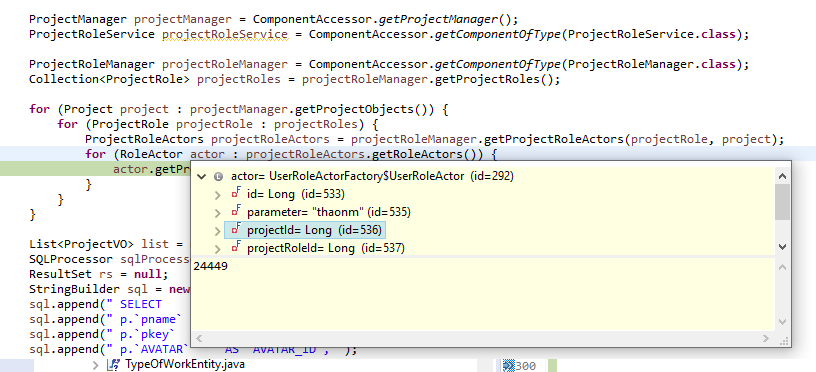This screenshot has width=816, height=372.
Task: Click the SQLProcessor sqlProcess line
Action: (109, 259)
